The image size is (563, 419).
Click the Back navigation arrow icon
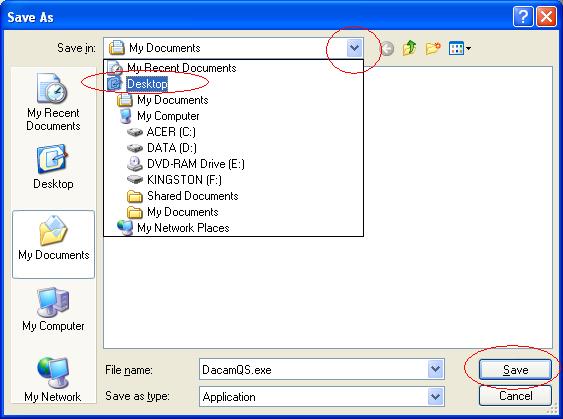[x=387, y=48]
